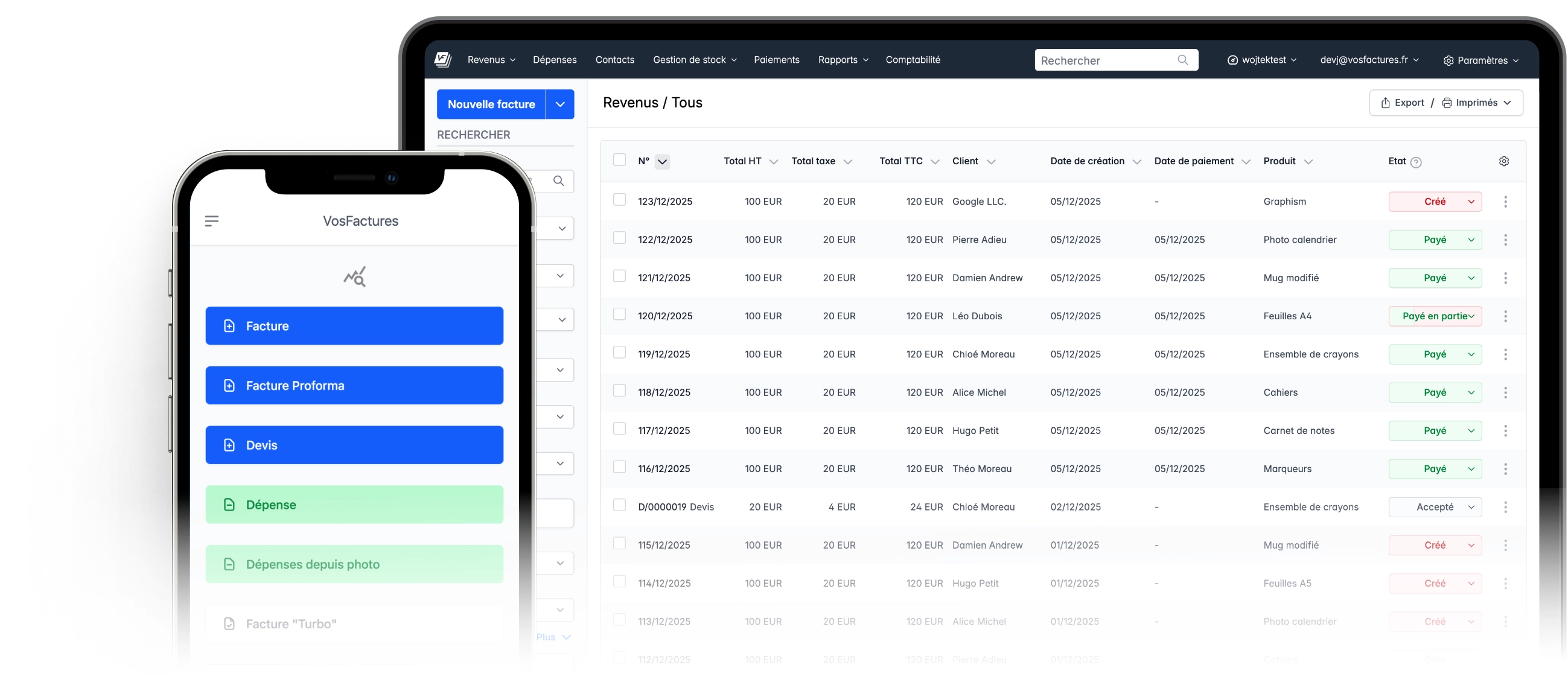Click the search magnifier icon in Rechercher field
The image size is (1568, 679).
[1182, 60]
